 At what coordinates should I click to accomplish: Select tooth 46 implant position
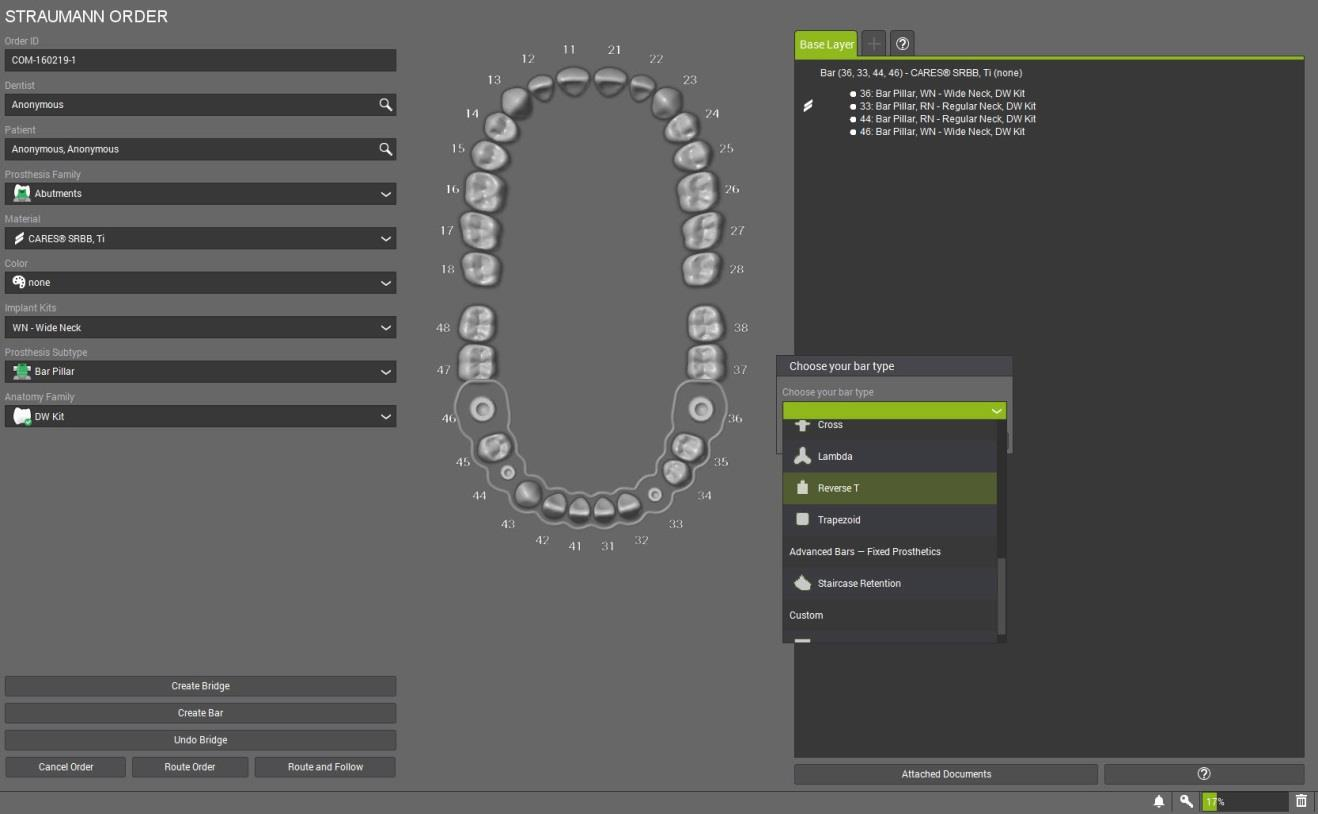483,408
